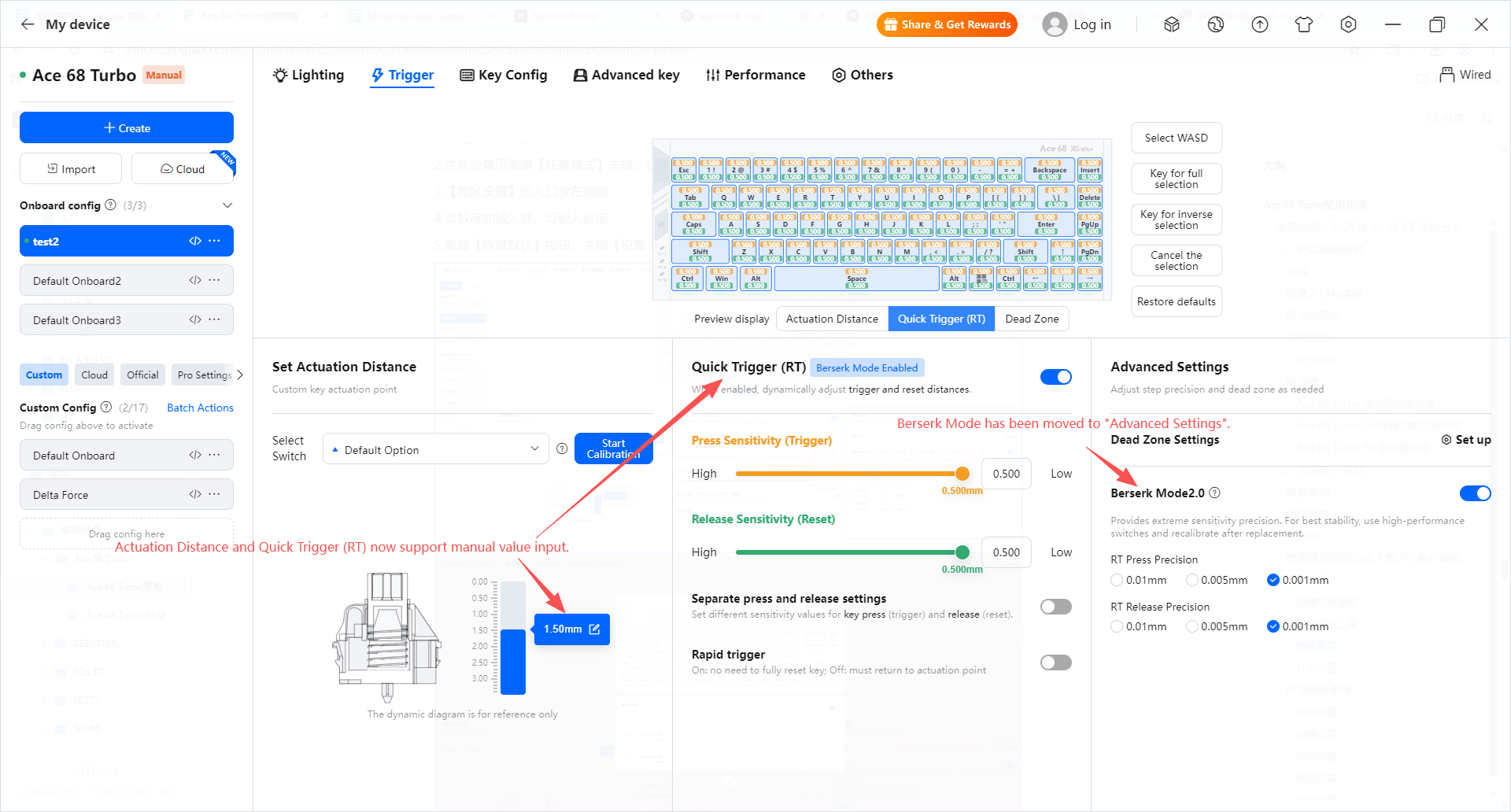The height and width of the screenshot is (812, 1511).
Task: Open the language globe icon in title bar
Action: [1216, 24]
